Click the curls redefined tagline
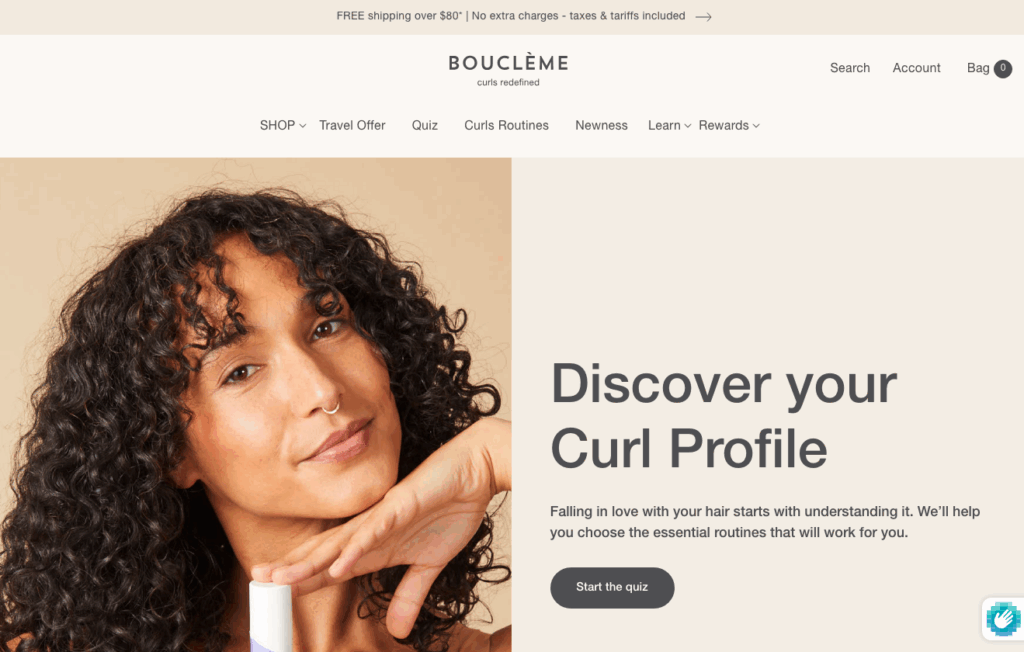 [x=508, y=82]
